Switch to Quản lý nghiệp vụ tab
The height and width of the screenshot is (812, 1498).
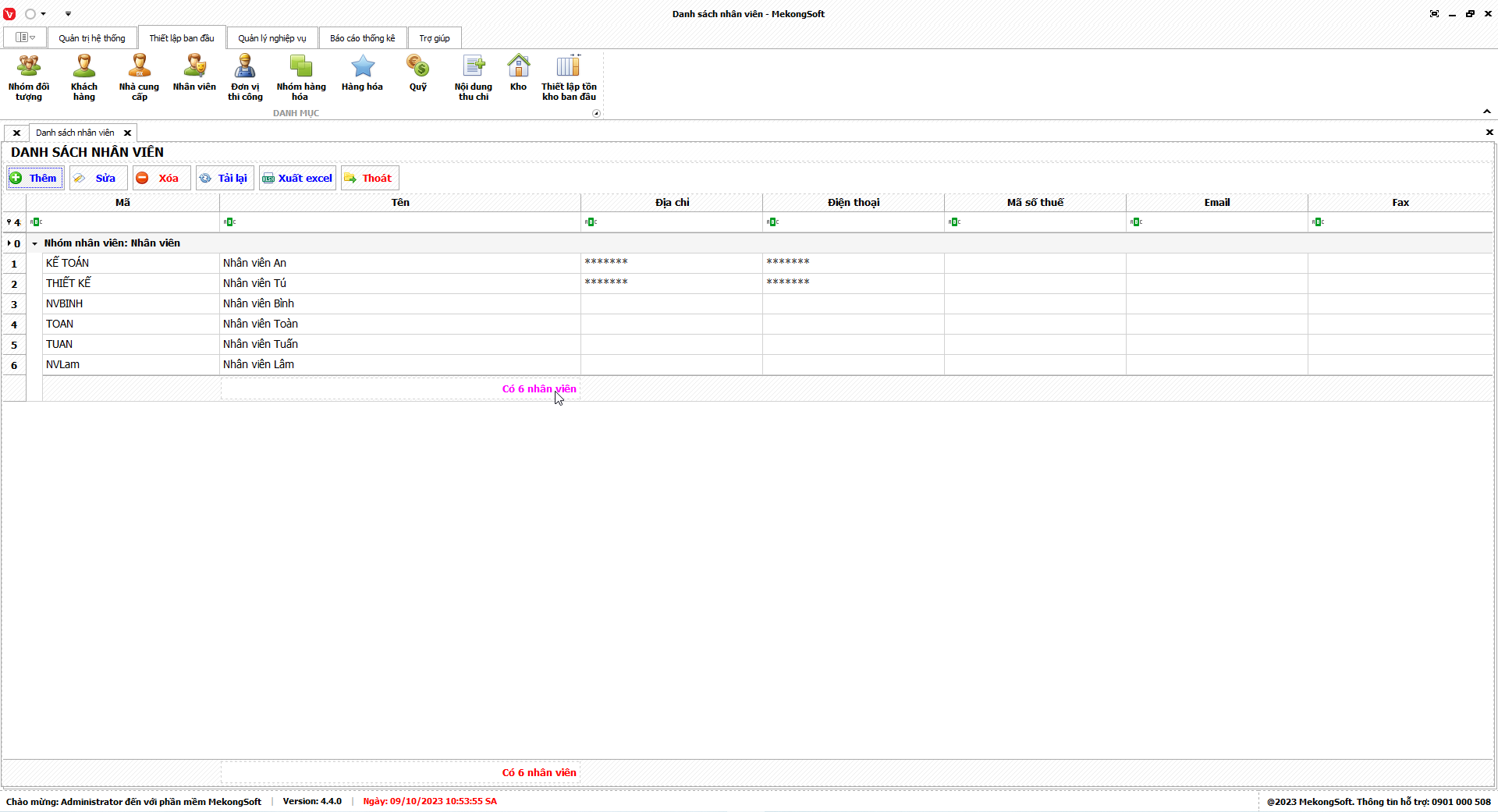pos(272,38)
